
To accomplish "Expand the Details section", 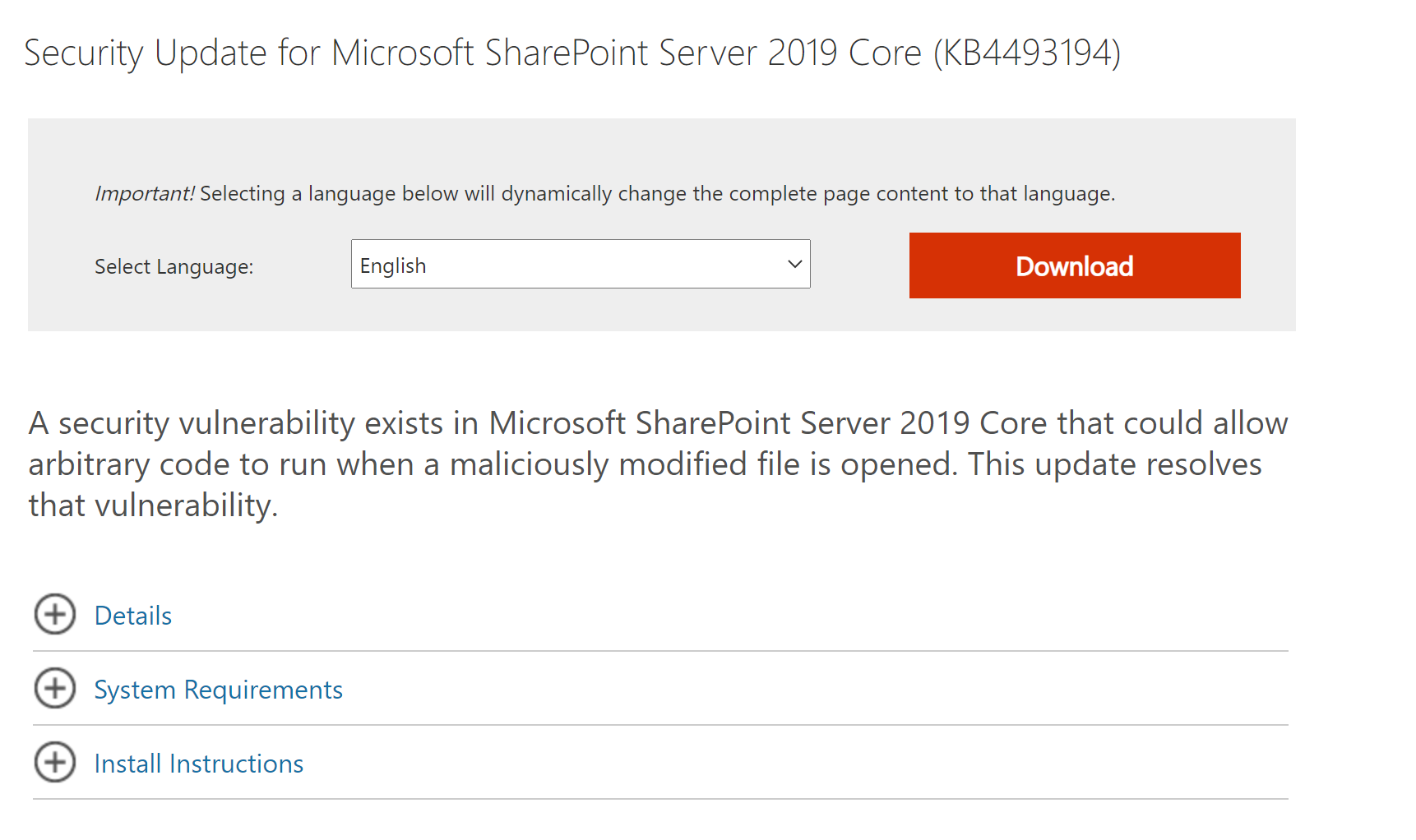I will [660, 615].
